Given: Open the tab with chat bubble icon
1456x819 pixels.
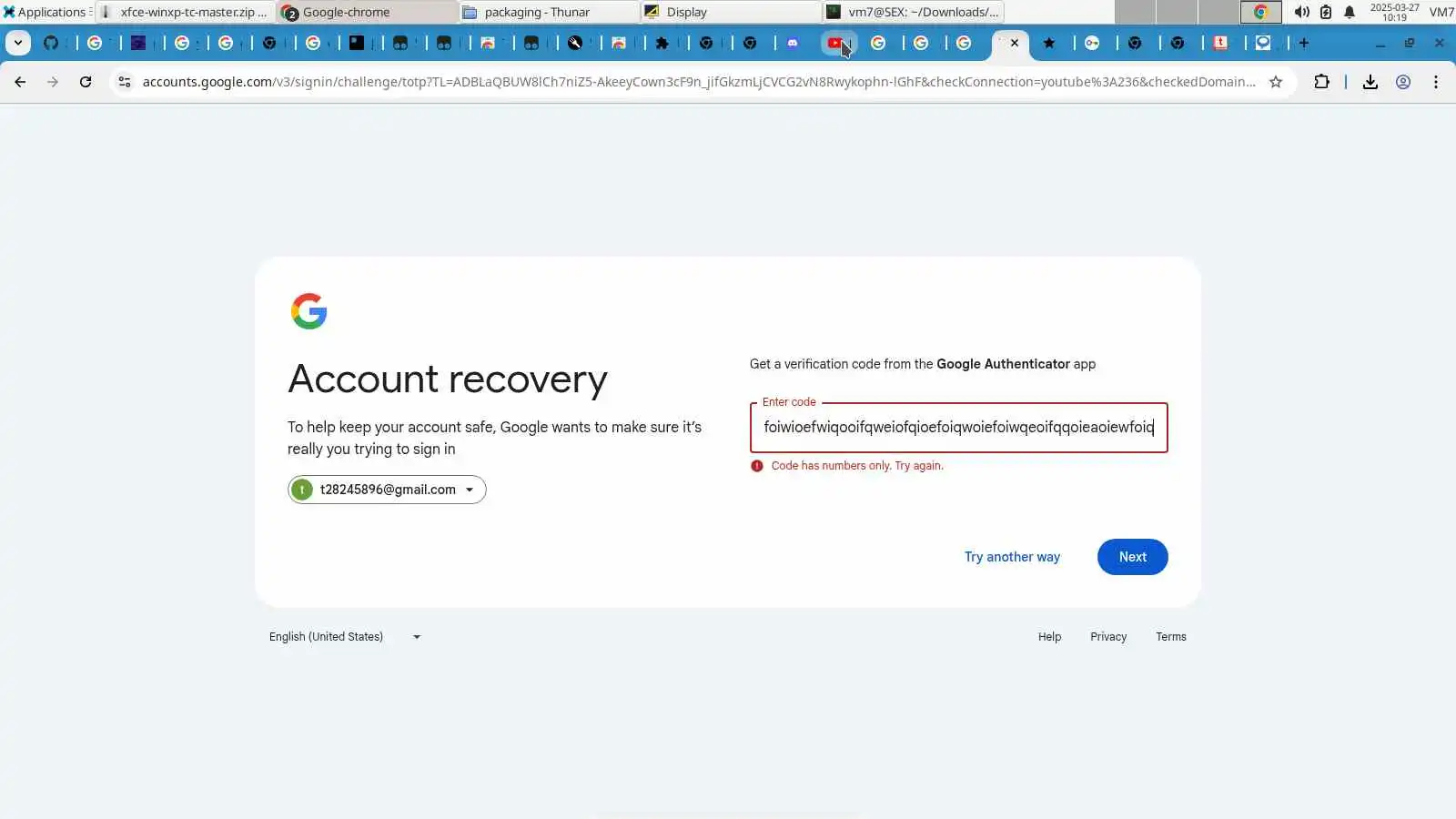Looking at the screenshot, I should 1263,43.
